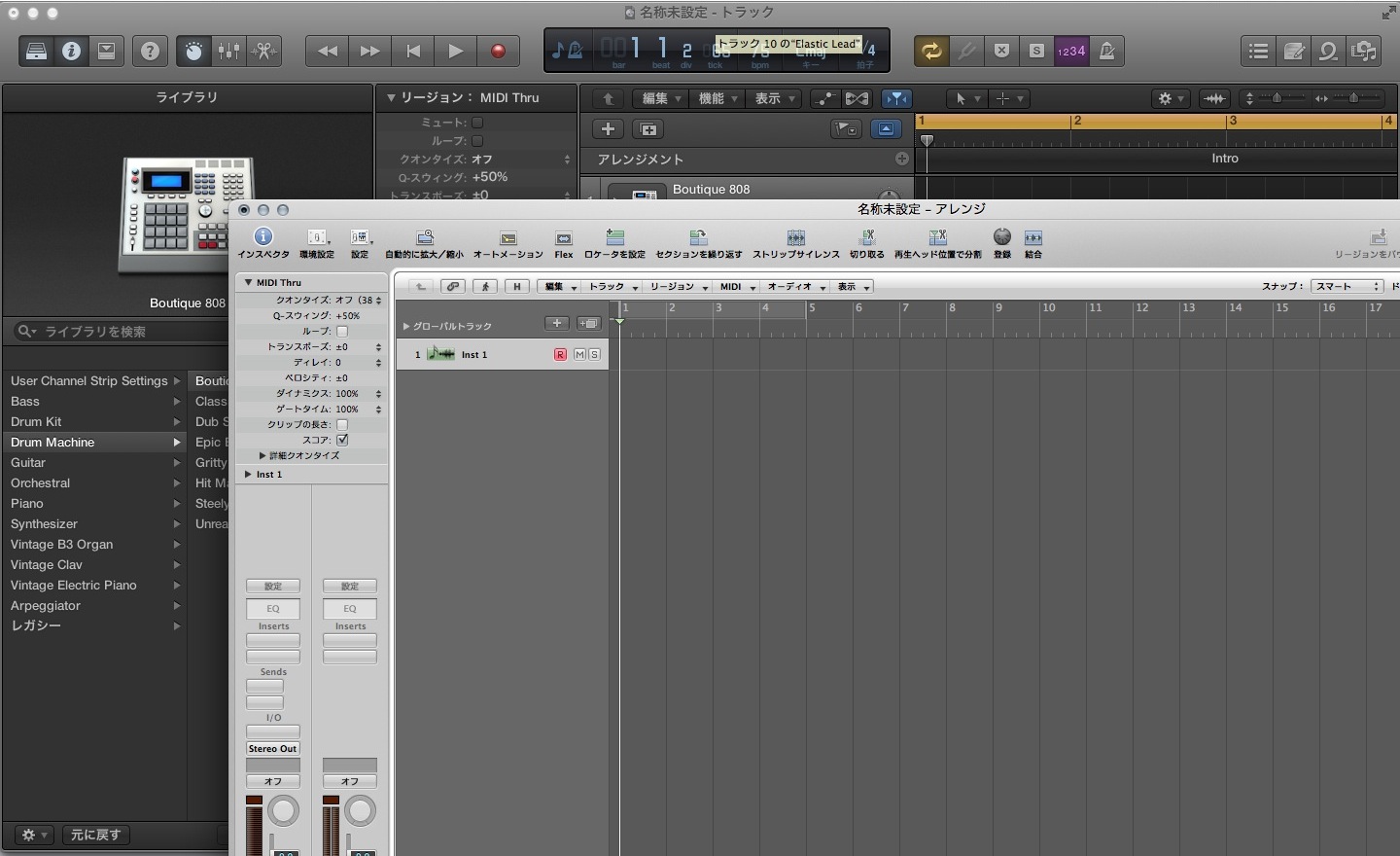Click ストリップサイレンス toolbar icon
This screenshot has height=856, width=1400.
pos(796,243)
